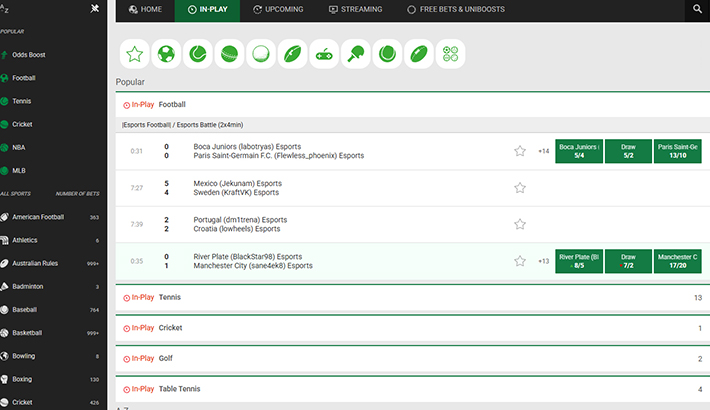Filter by the esports gamepad icon
Image resolution: width=710 pixels, height=410 pixels.
click(x=324, y=54)
